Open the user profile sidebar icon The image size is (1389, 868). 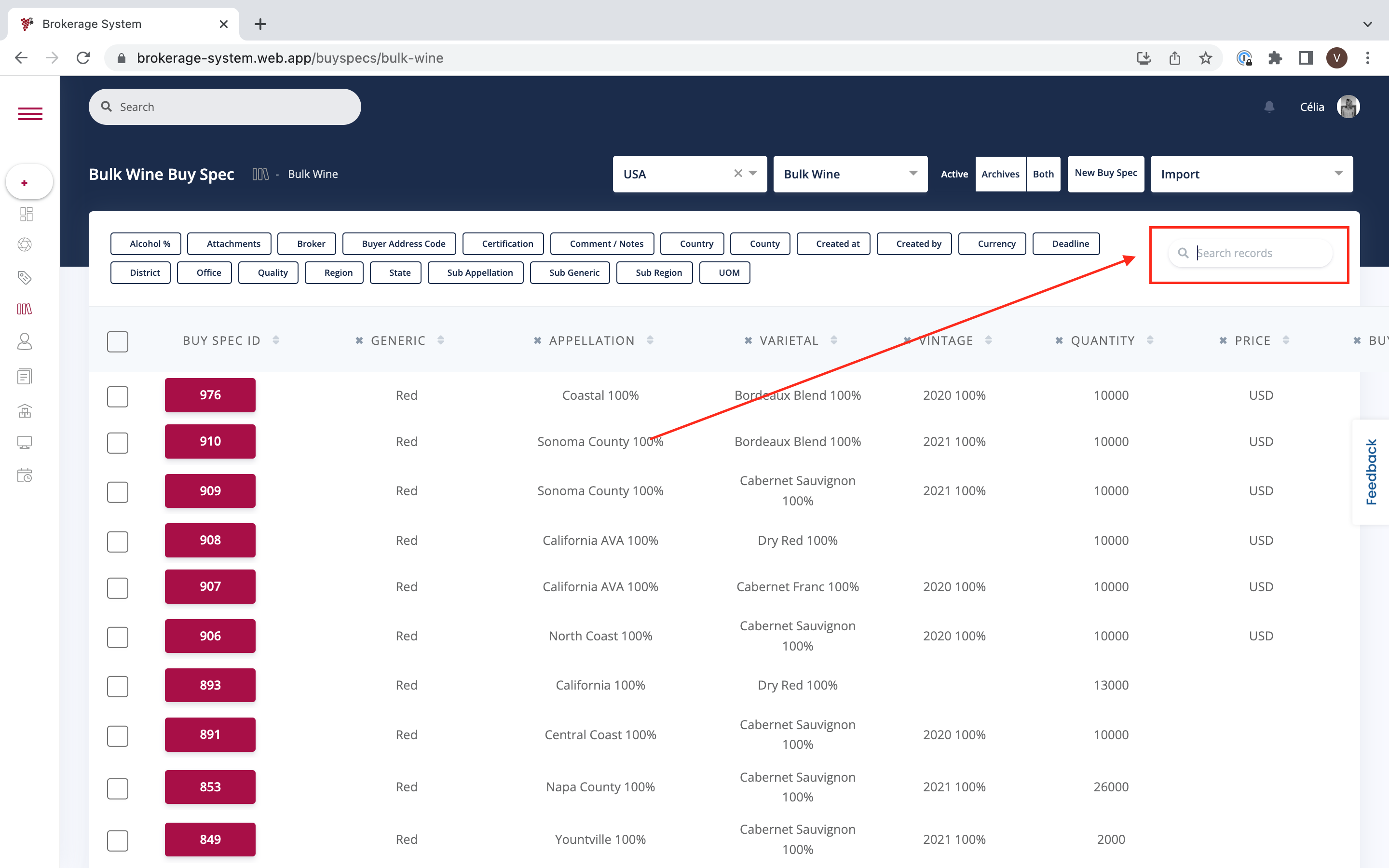pos(24,342)
